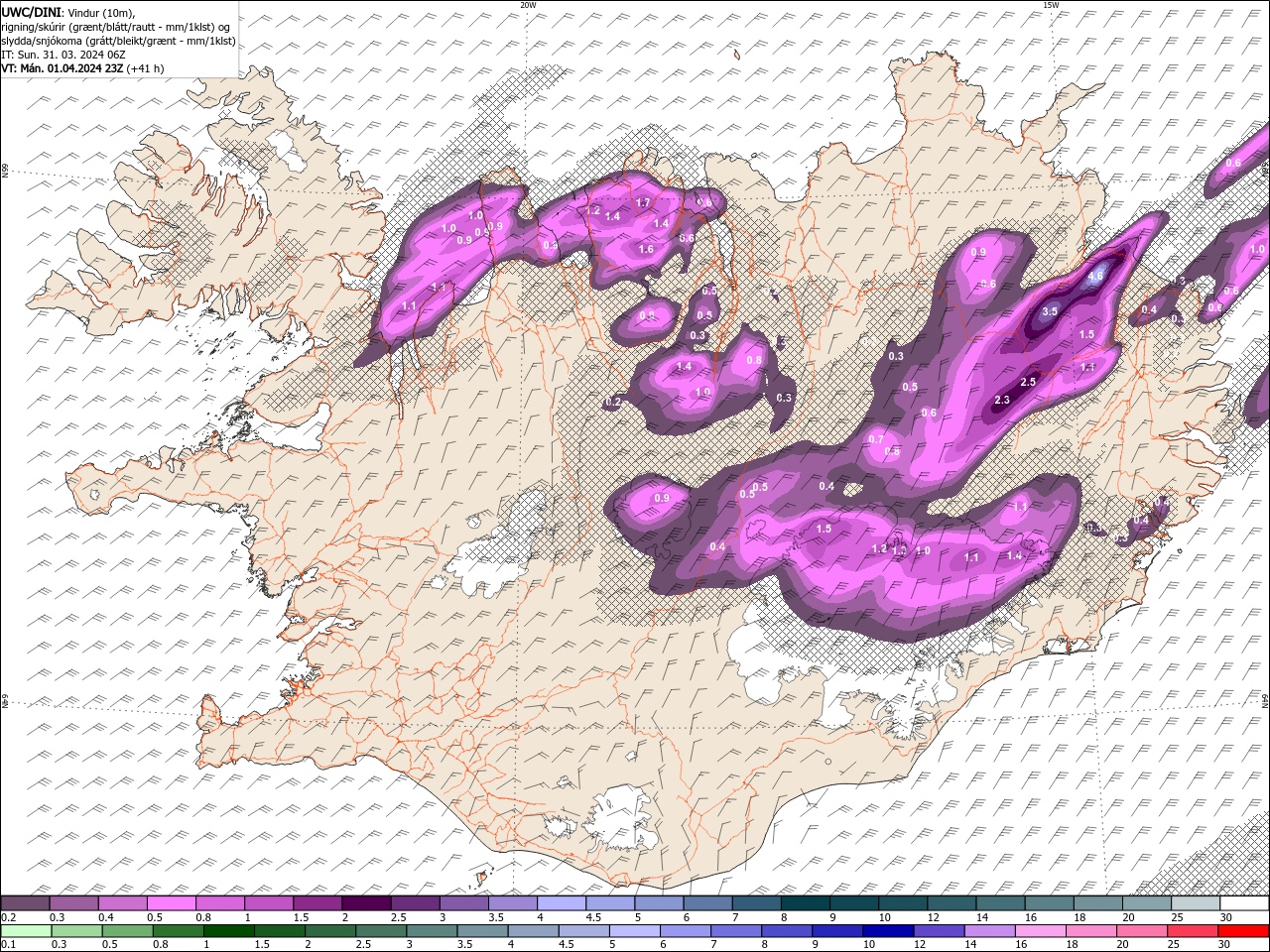Screen dimensions: 1270x952
Task: Click the 0.7 value on the map
Action: point(876,439)
